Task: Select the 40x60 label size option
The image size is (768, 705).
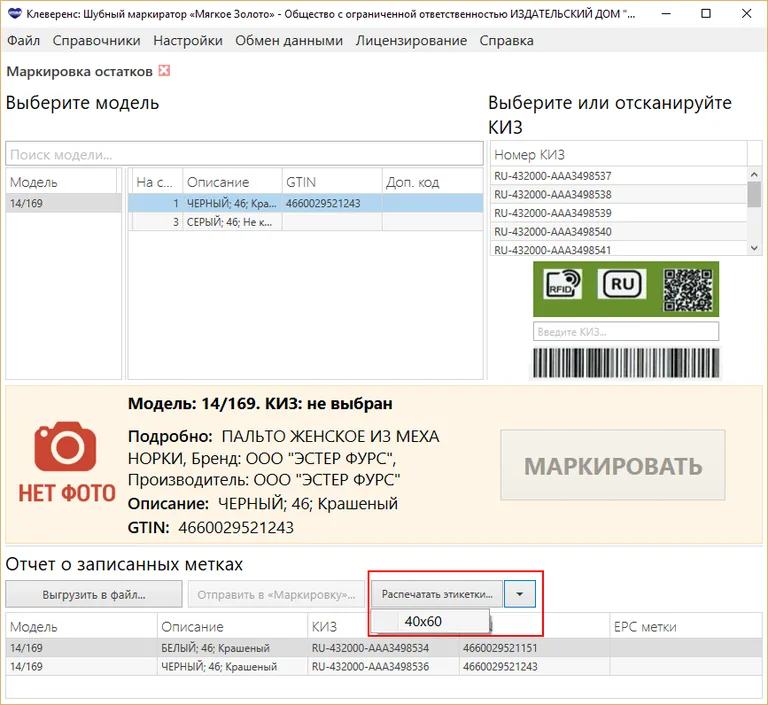Action: click(x=424, y=621)
